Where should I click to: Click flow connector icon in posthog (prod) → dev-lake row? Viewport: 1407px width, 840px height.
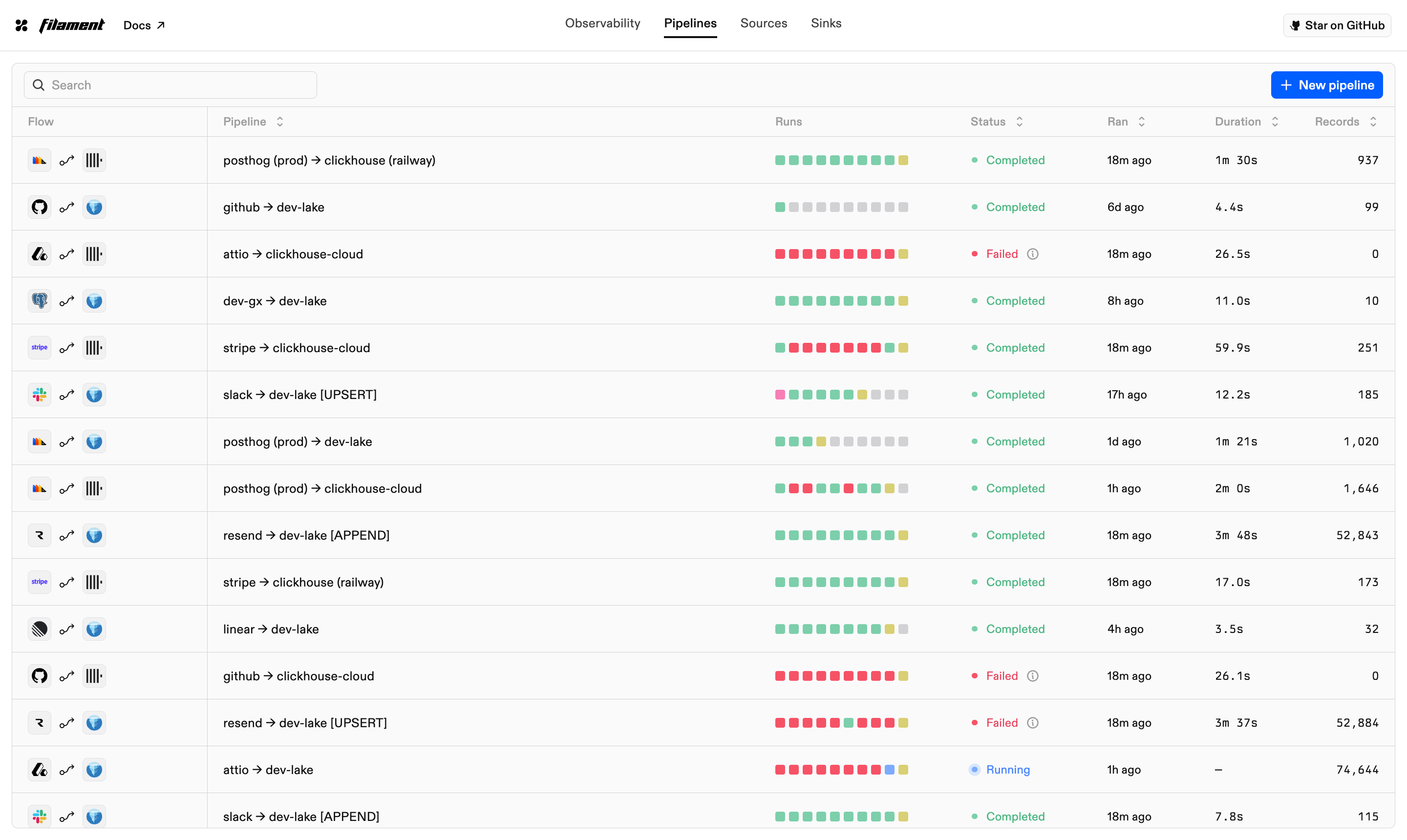pos(67,441)
